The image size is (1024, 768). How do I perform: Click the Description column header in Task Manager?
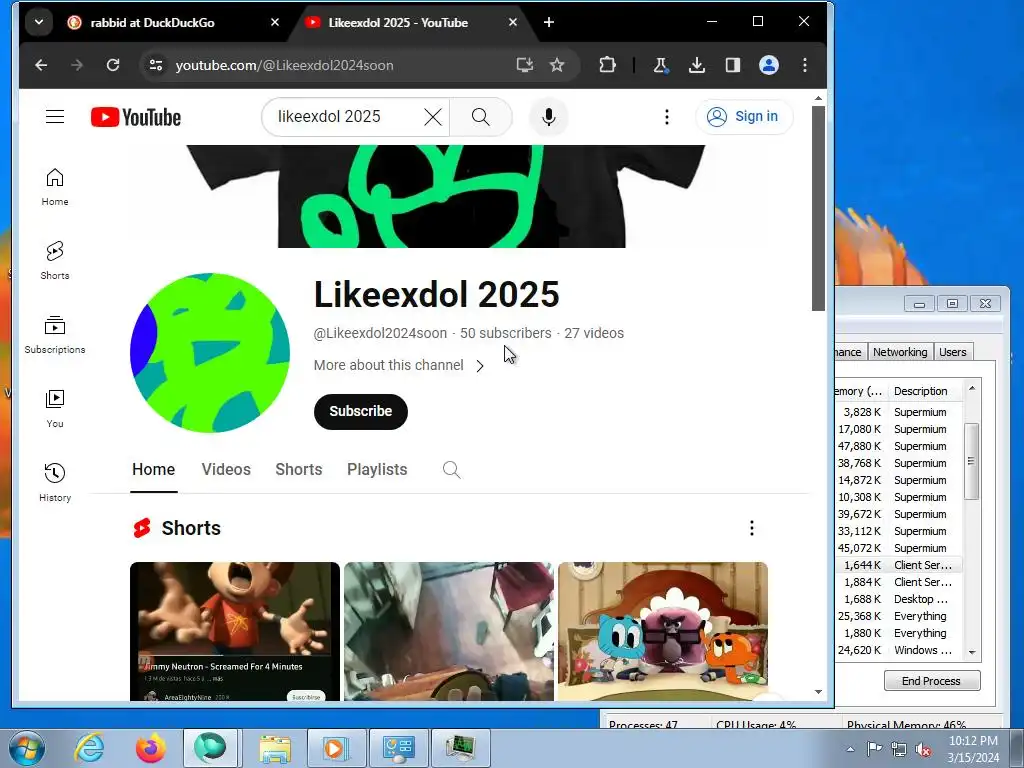coord(923,391)
